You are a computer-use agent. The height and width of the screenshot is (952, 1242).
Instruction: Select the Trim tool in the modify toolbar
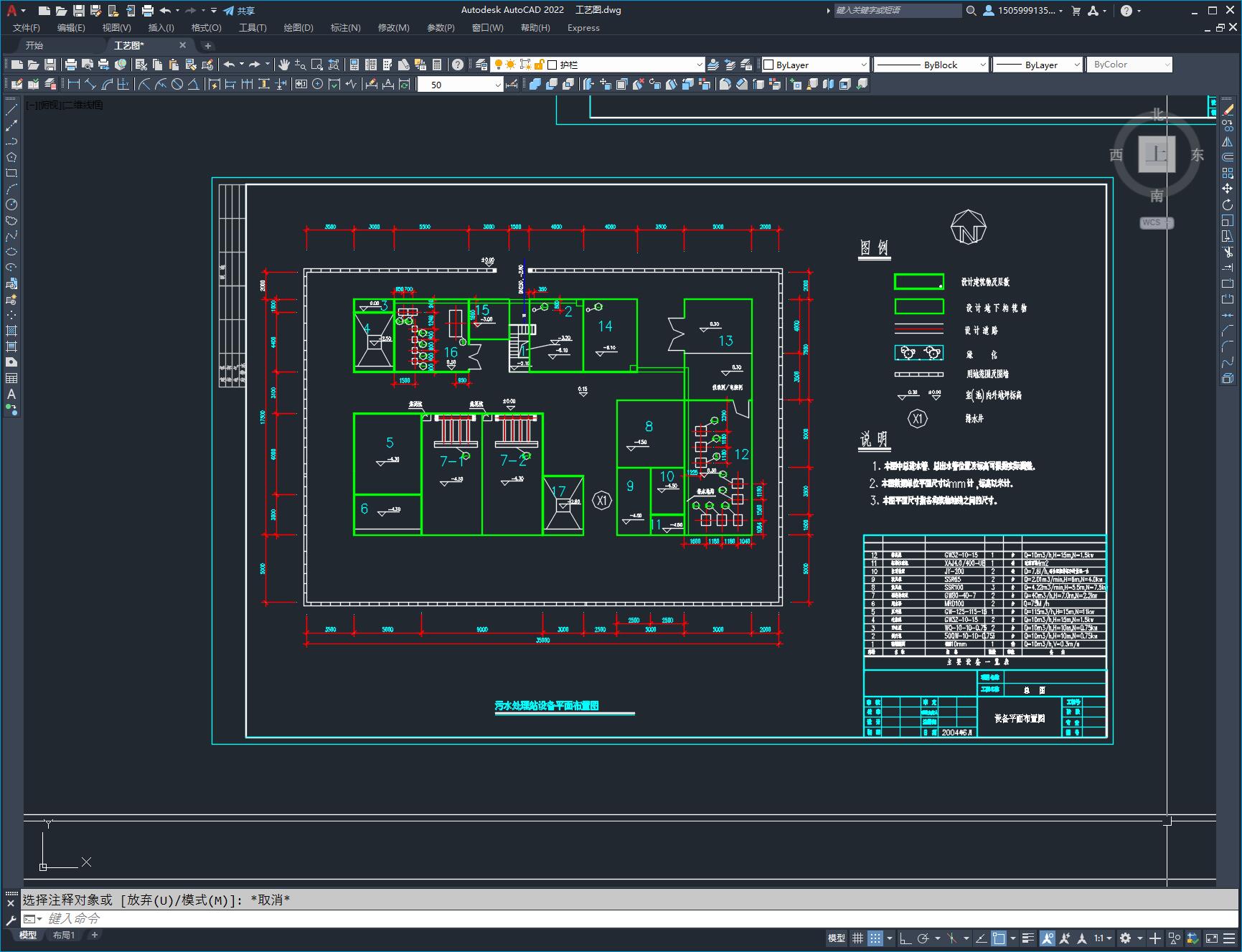click(1228, 252)
